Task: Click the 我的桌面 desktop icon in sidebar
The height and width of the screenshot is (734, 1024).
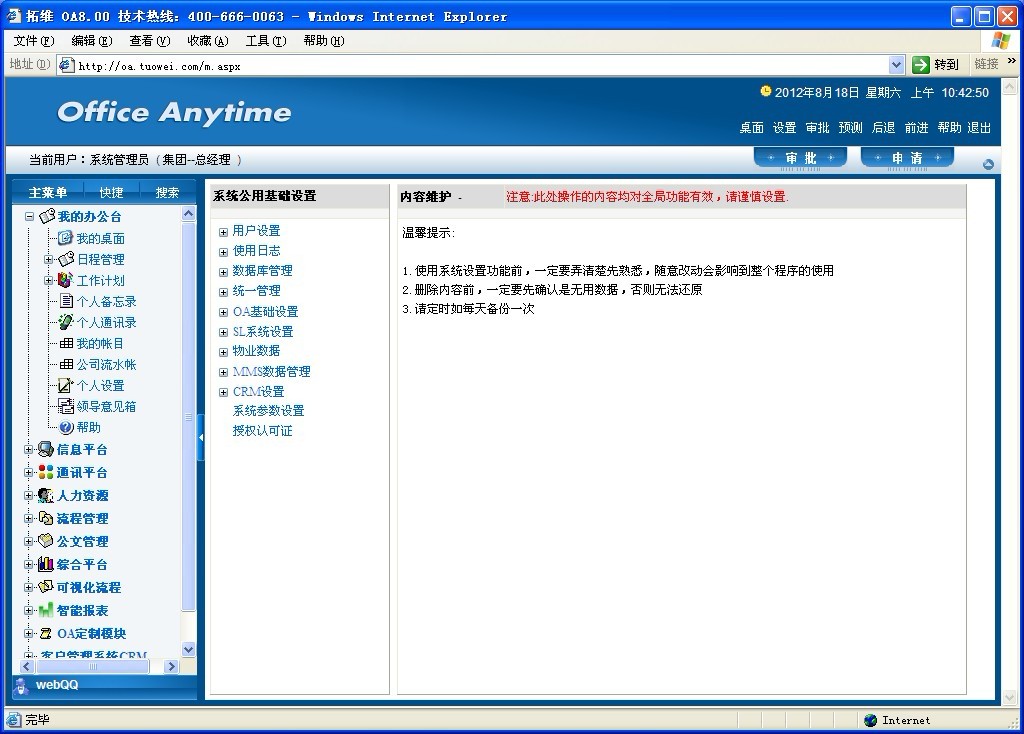Action: pyautogui.click(x=66, y=238)
